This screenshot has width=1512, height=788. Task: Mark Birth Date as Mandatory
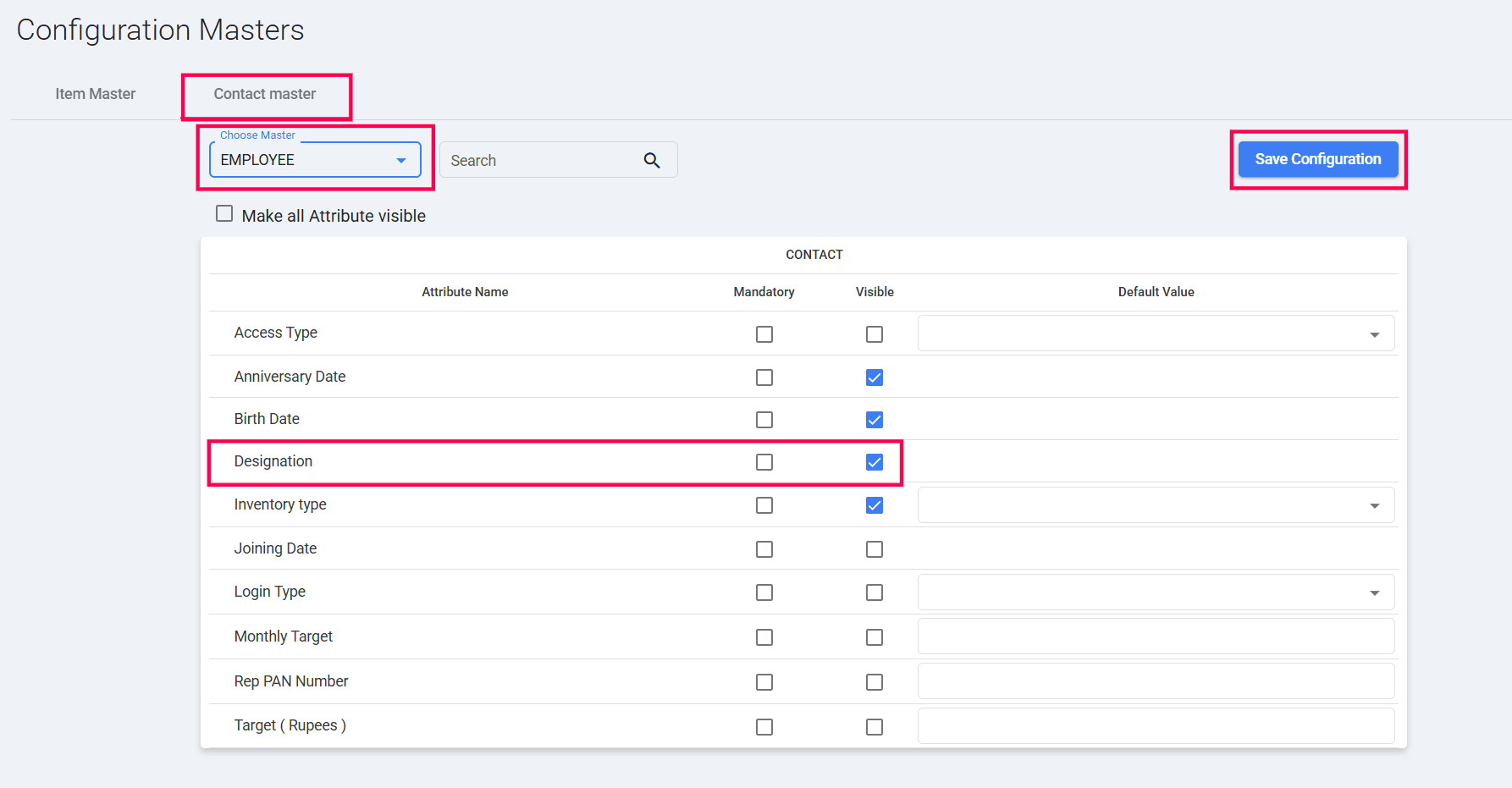pyautogui.click(x=764, y=420)
